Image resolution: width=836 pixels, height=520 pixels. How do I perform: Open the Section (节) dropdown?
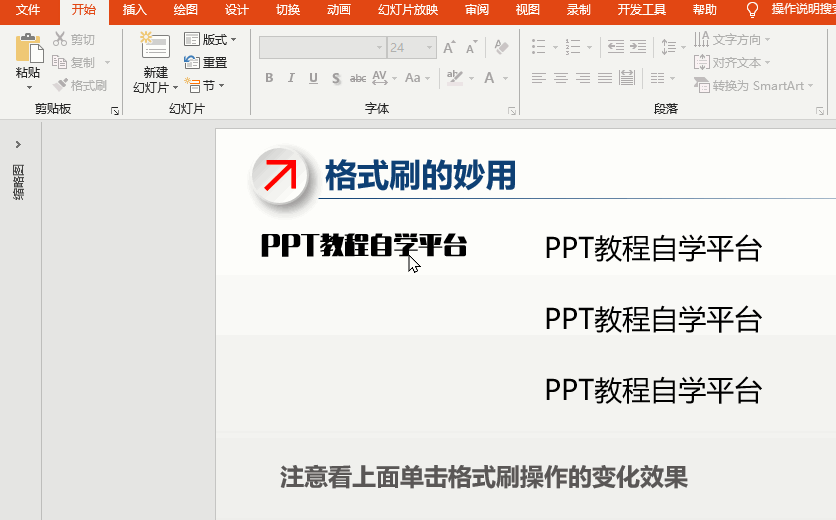click(205, 85)
